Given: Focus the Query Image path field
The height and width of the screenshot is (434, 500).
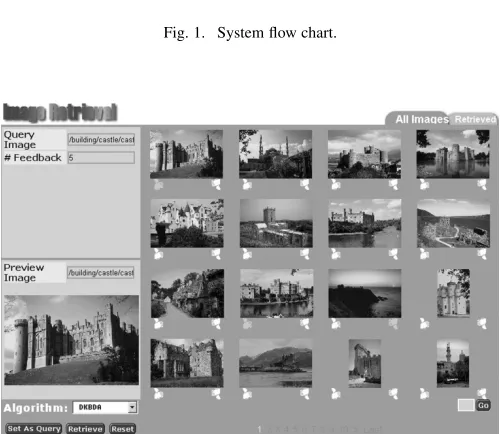Looking at the screenshot, I should coord(101,139).
